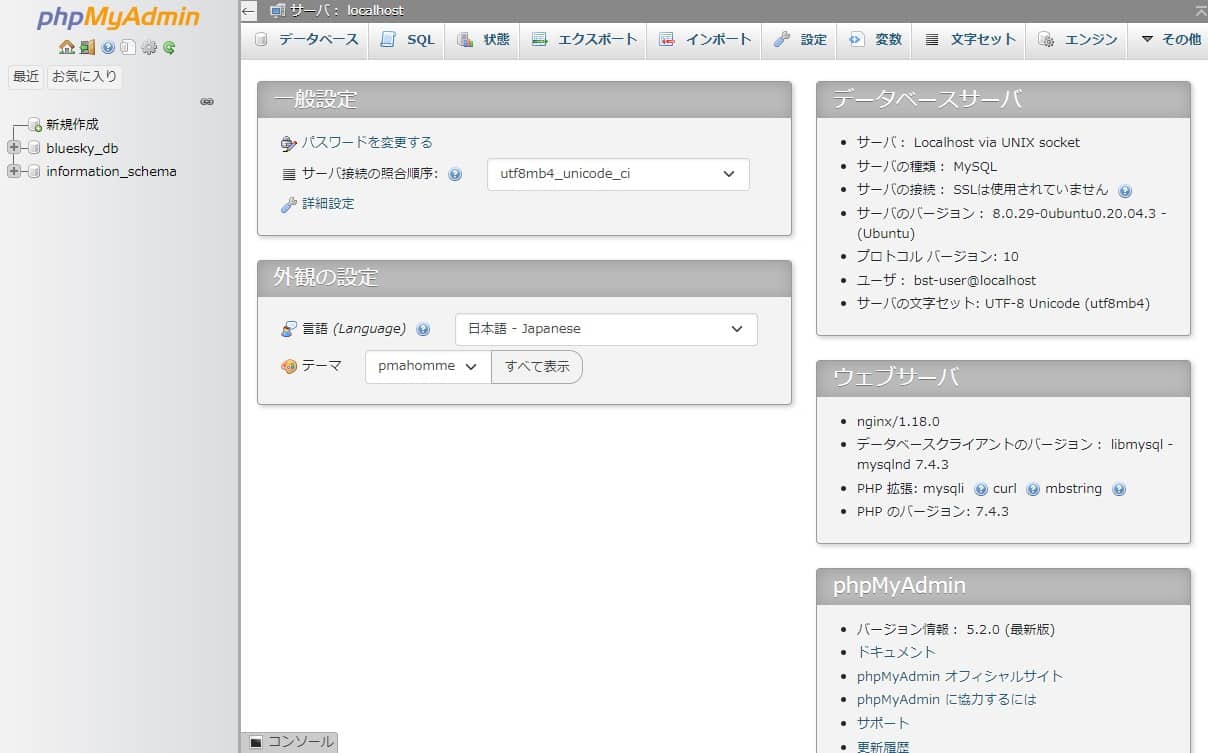This screenshot has width=1208, height=753.
Task: Click the PHP のバージョン: 7.4.3 text
Action: [x=933, y=512]
